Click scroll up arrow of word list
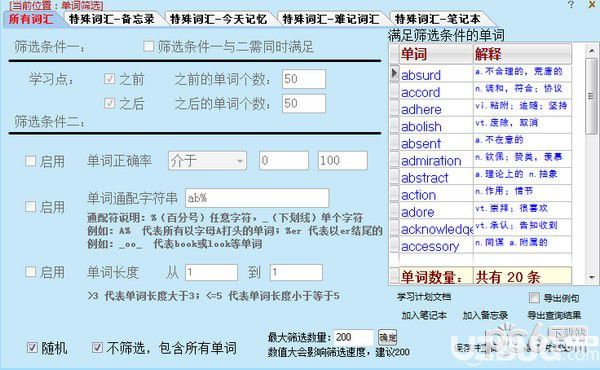The image size is (600, 370). [592, 50]
